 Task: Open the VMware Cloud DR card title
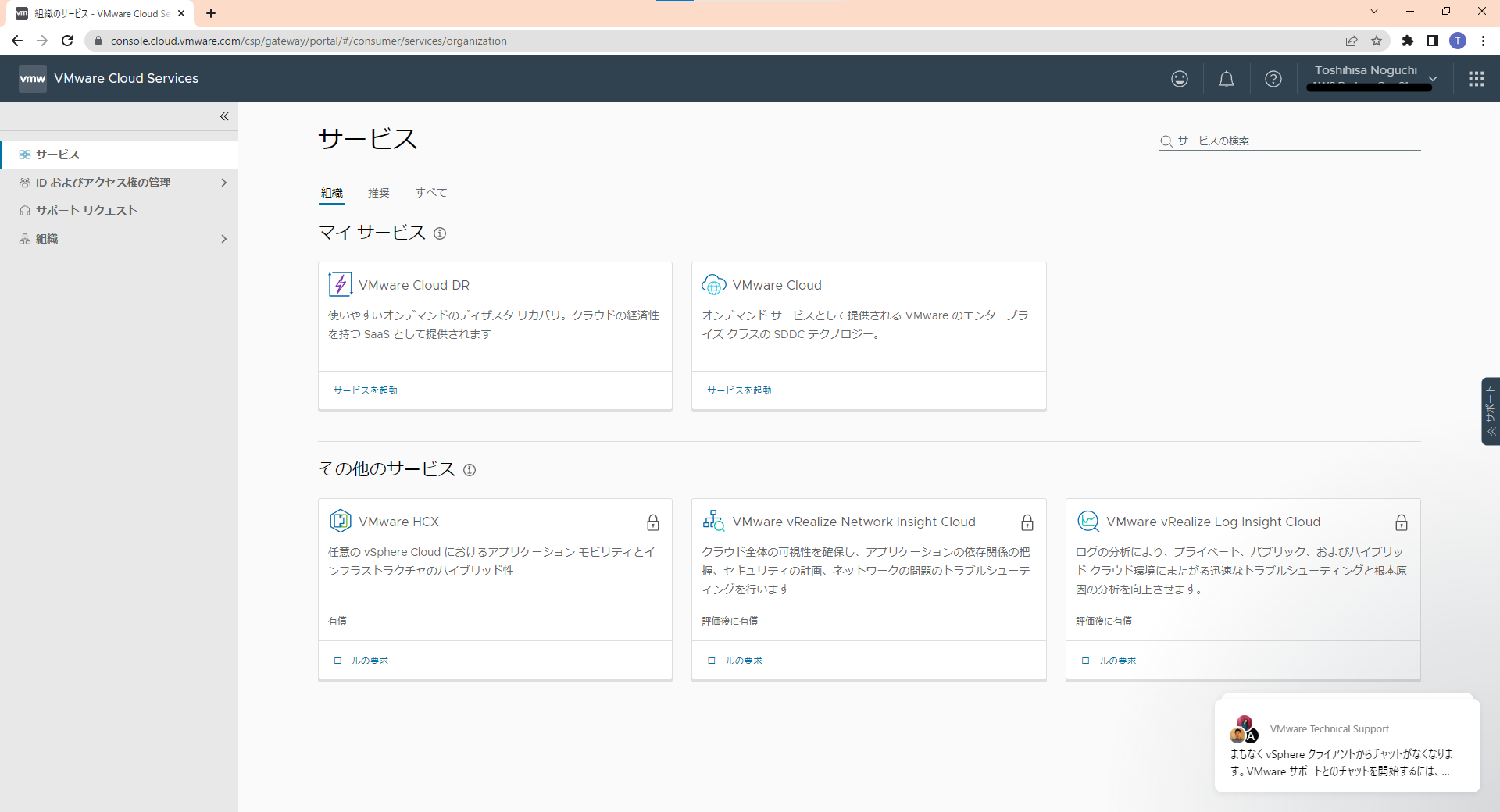pos(414,286)
